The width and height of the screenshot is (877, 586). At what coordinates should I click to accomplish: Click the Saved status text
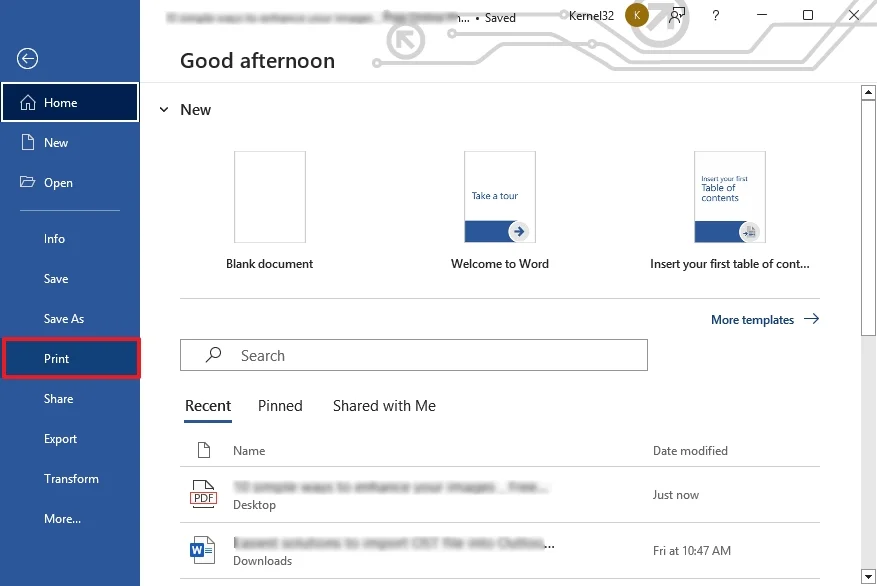[x=500, y=18]
